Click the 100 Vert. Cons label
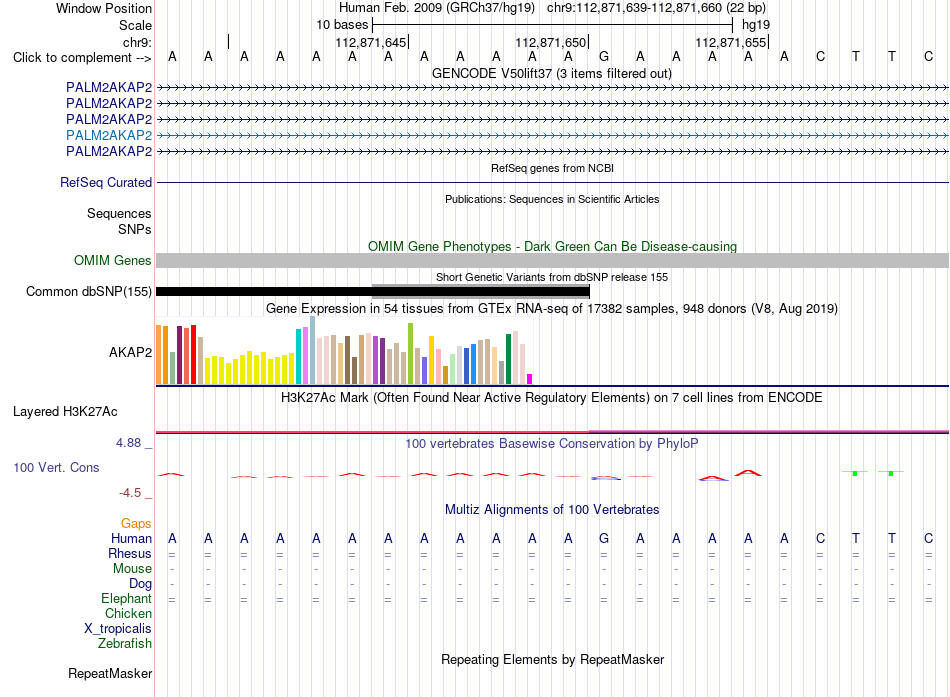The height and width of the screenshot is (697, 950). pos(56,467)
